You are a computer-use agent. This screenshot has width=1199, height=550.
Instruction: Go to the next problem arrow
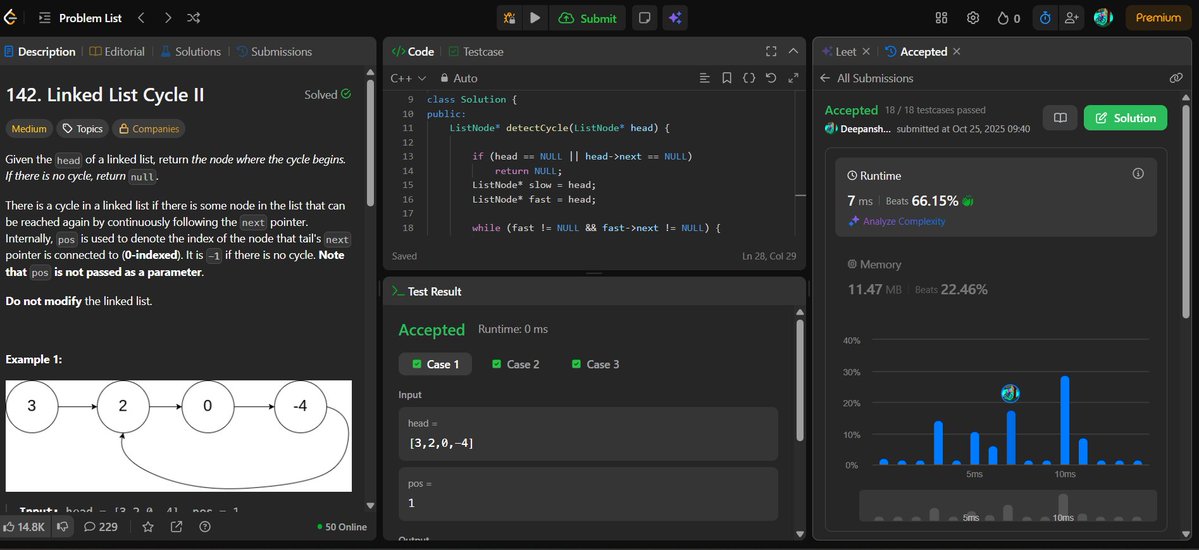(167, 18)
